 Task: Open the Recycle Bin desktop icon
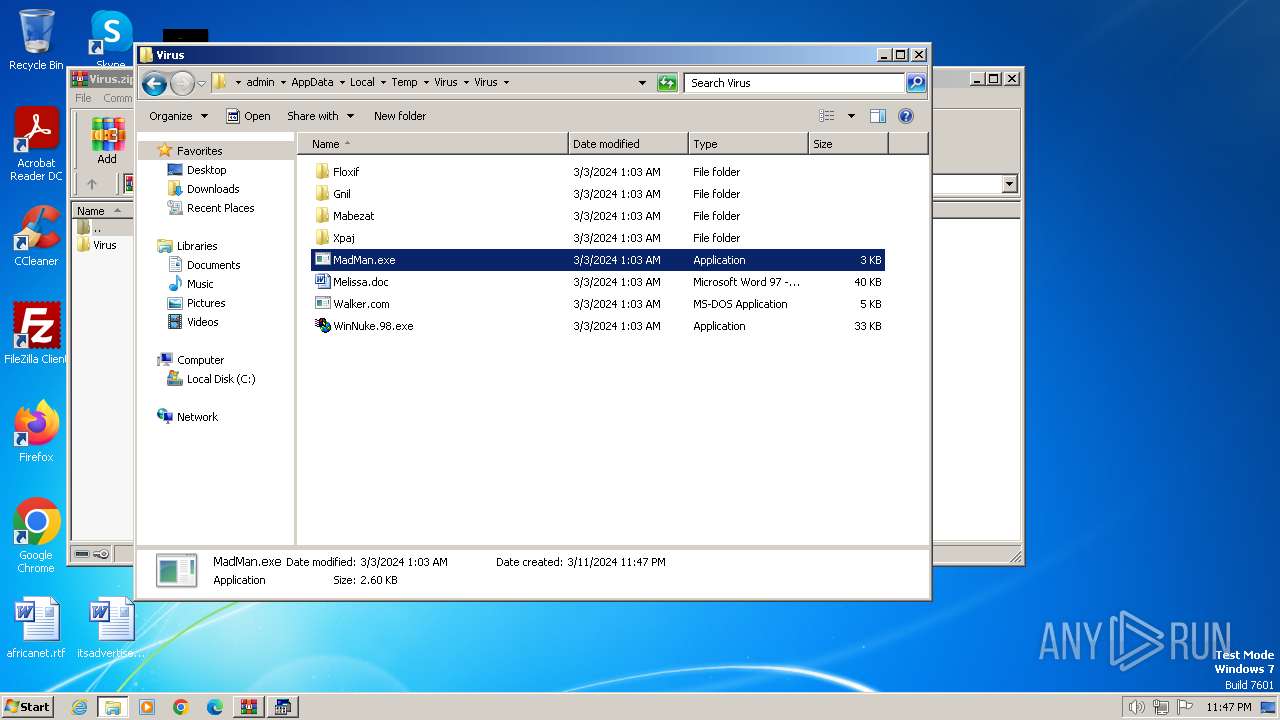tap(36, 40)
